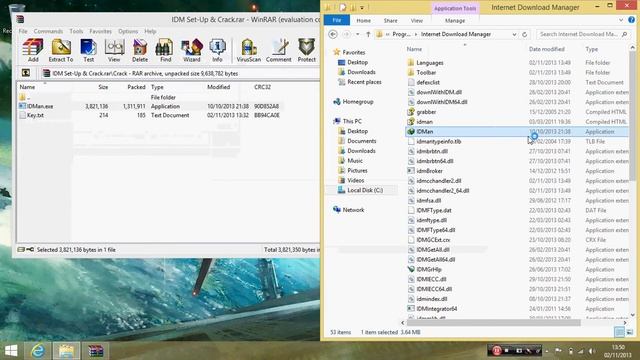Select the Toolbar folder in Explorer
The width and height of the screenshot is (640, 360).
(426, 72)
